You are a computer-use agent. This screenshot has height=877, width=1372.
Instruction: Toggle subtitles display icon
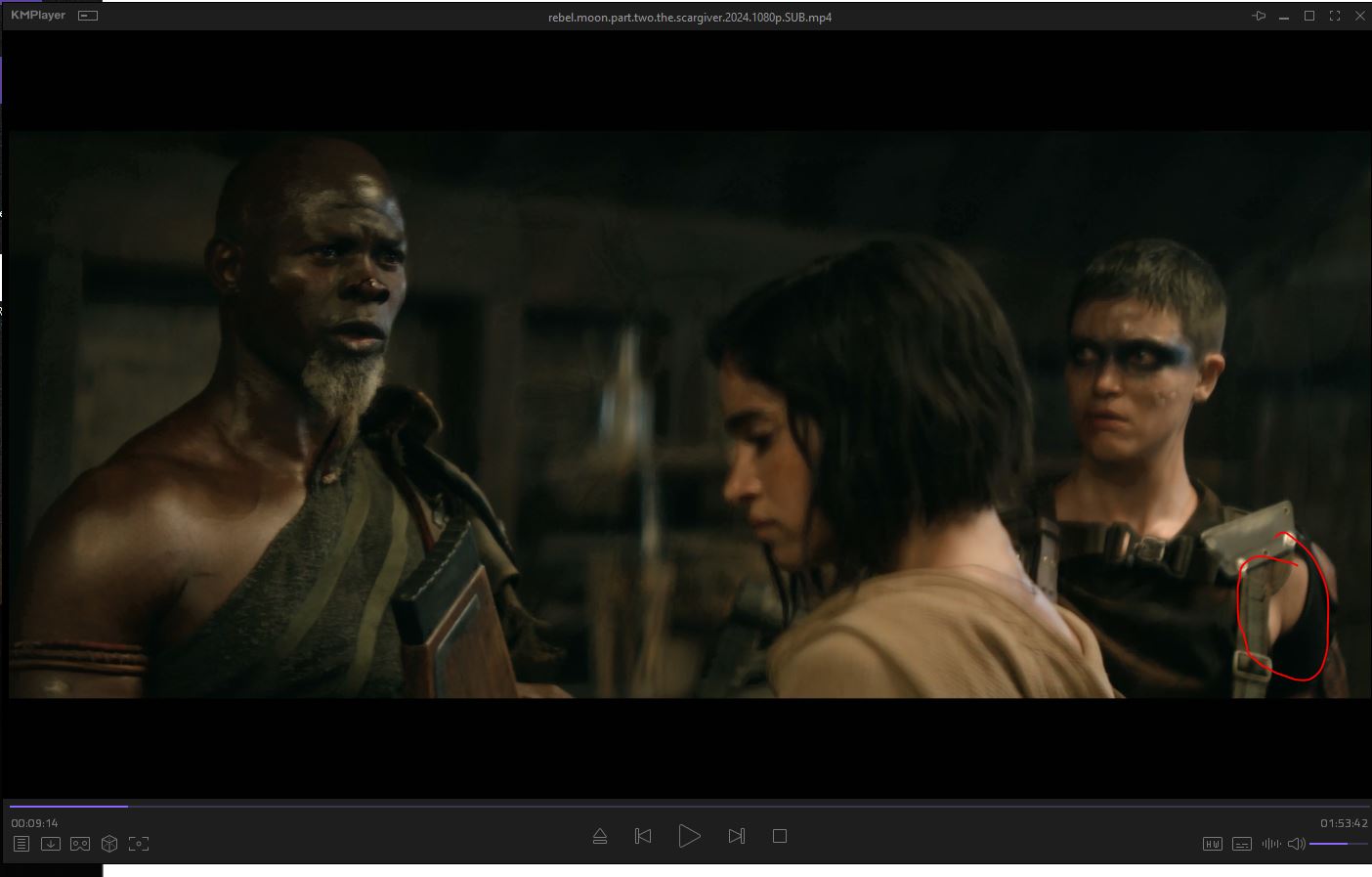click(1242, 844)
